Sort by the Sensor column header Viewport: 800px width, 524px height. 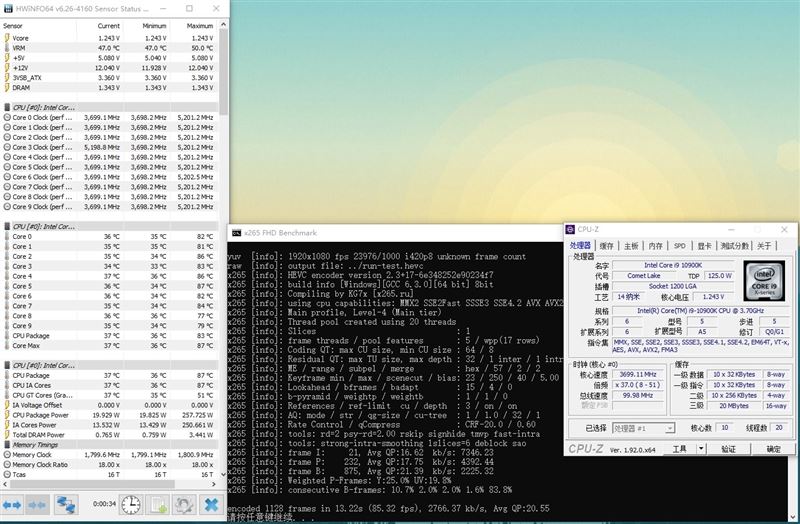39,26
